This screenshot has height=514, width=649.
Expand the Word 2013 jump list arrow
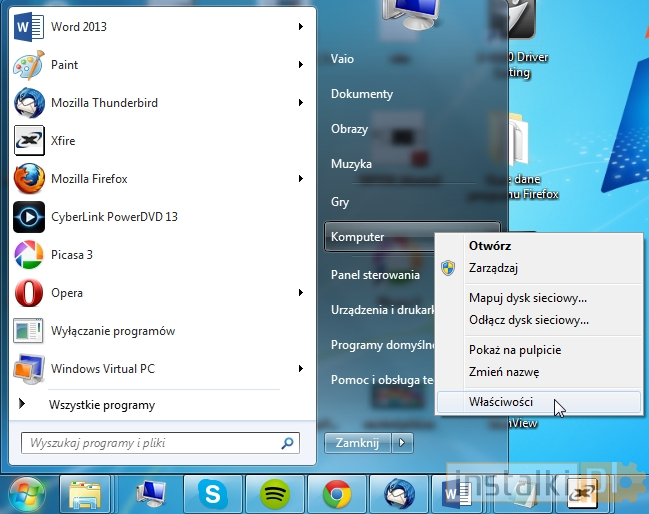click(301, 27)
